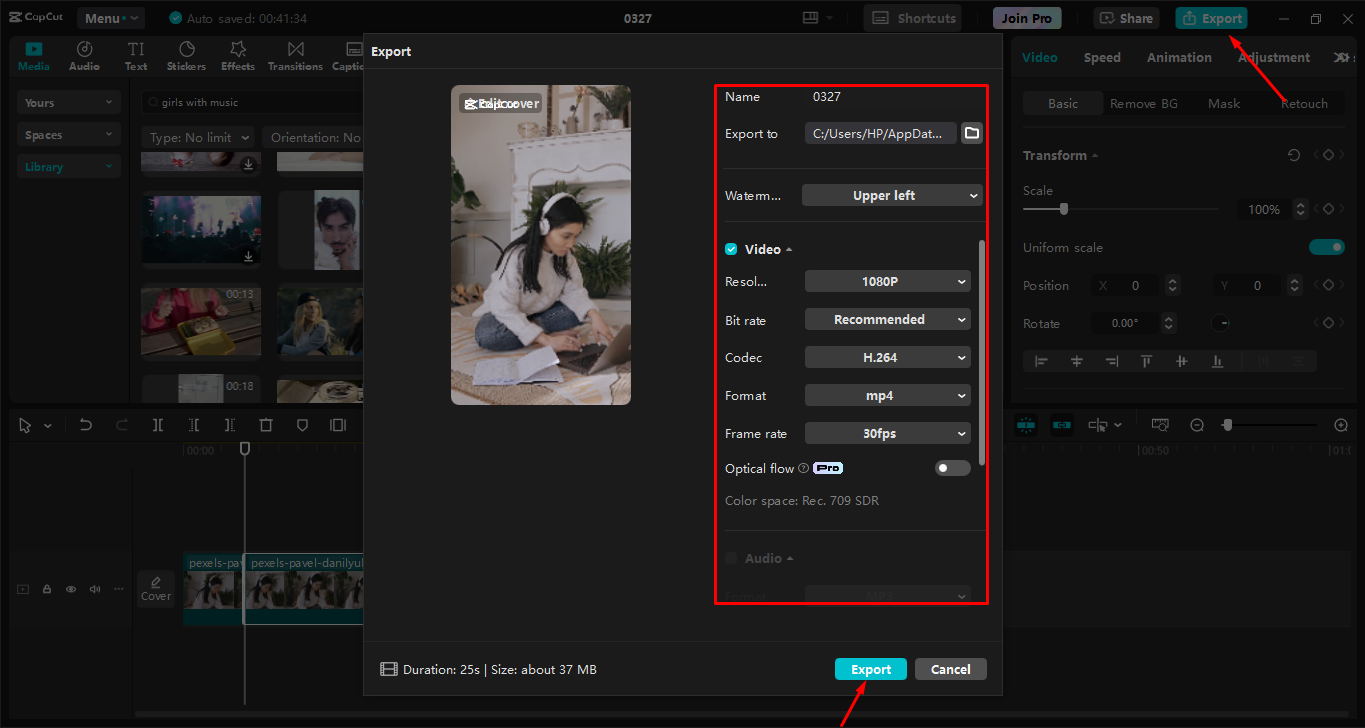Click the Redo icon above the timeline
1365x728 pixels.
click(x=121, y=424)
